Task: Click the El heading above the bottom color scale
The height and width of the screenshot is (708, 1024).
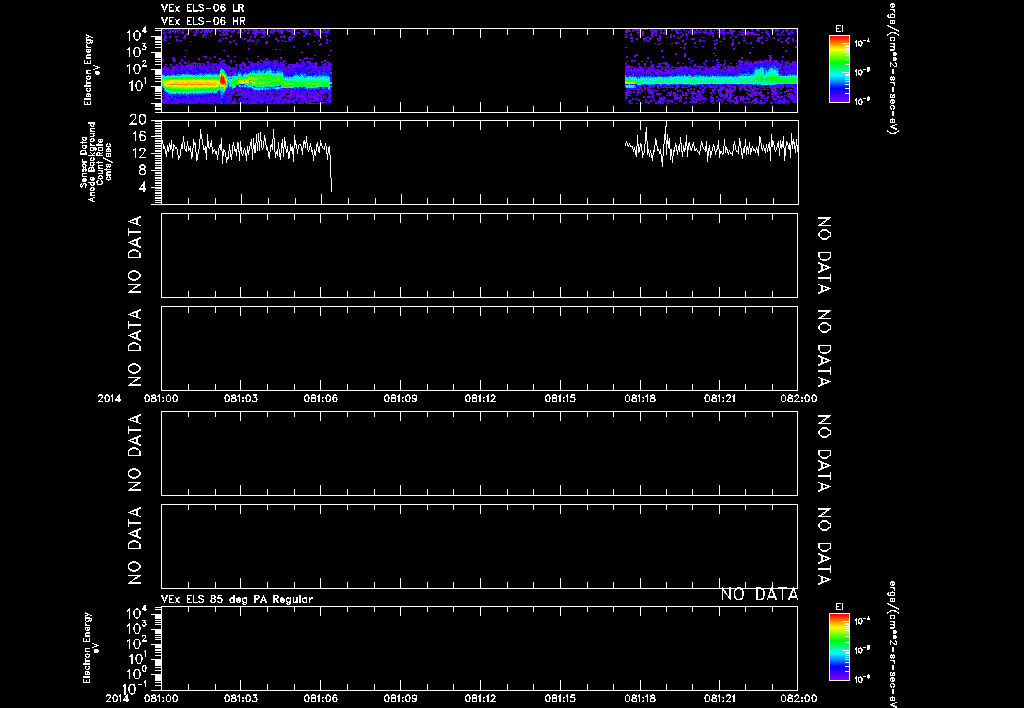Action: (x=839, y=607)
